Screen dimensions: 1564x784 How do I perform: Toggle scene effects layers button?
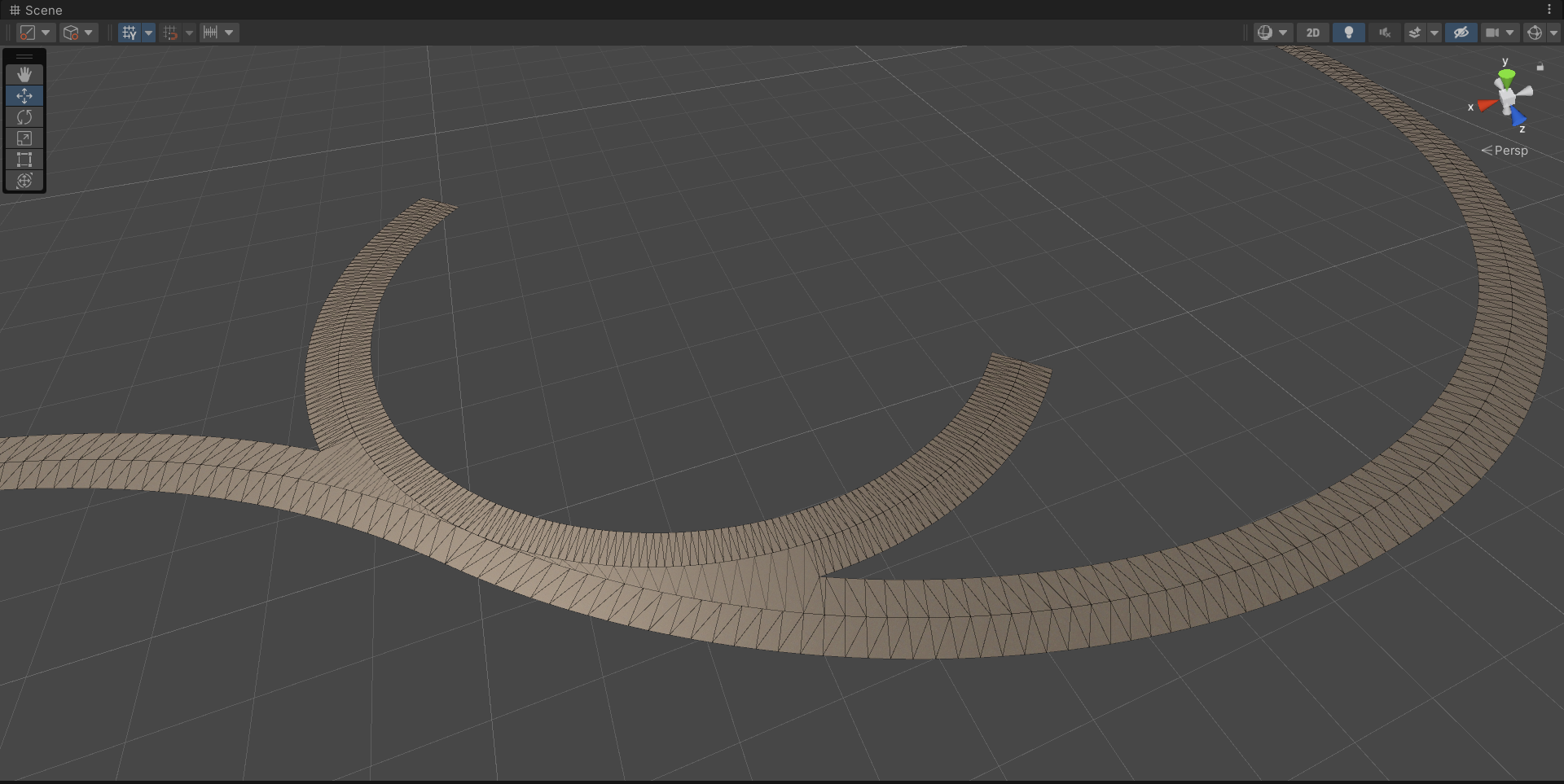[x=1415, y=33]
